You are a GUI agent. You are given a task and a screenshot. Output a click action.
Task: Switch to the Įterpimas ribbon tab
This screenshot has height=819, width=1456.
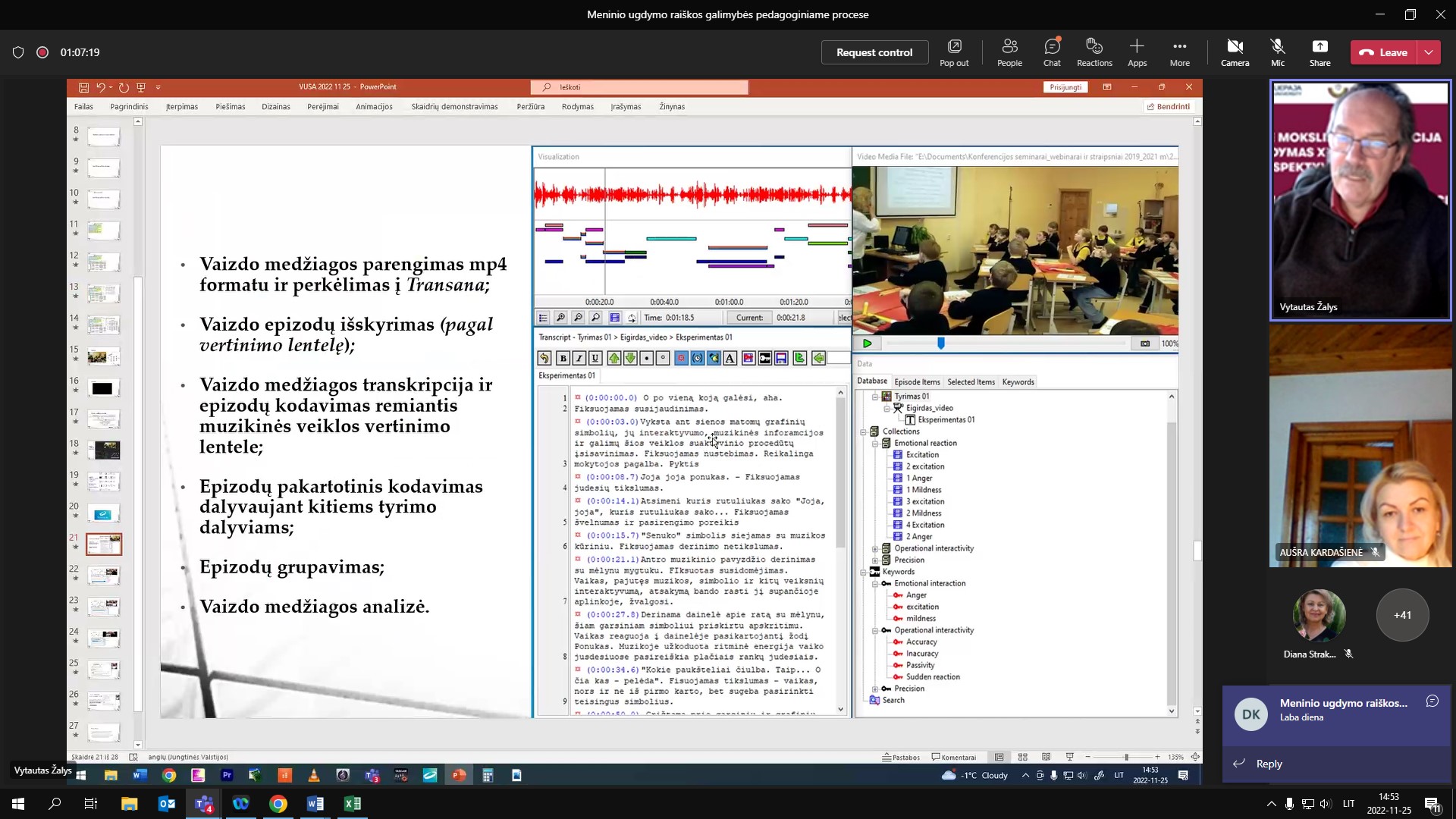(182, 107)
